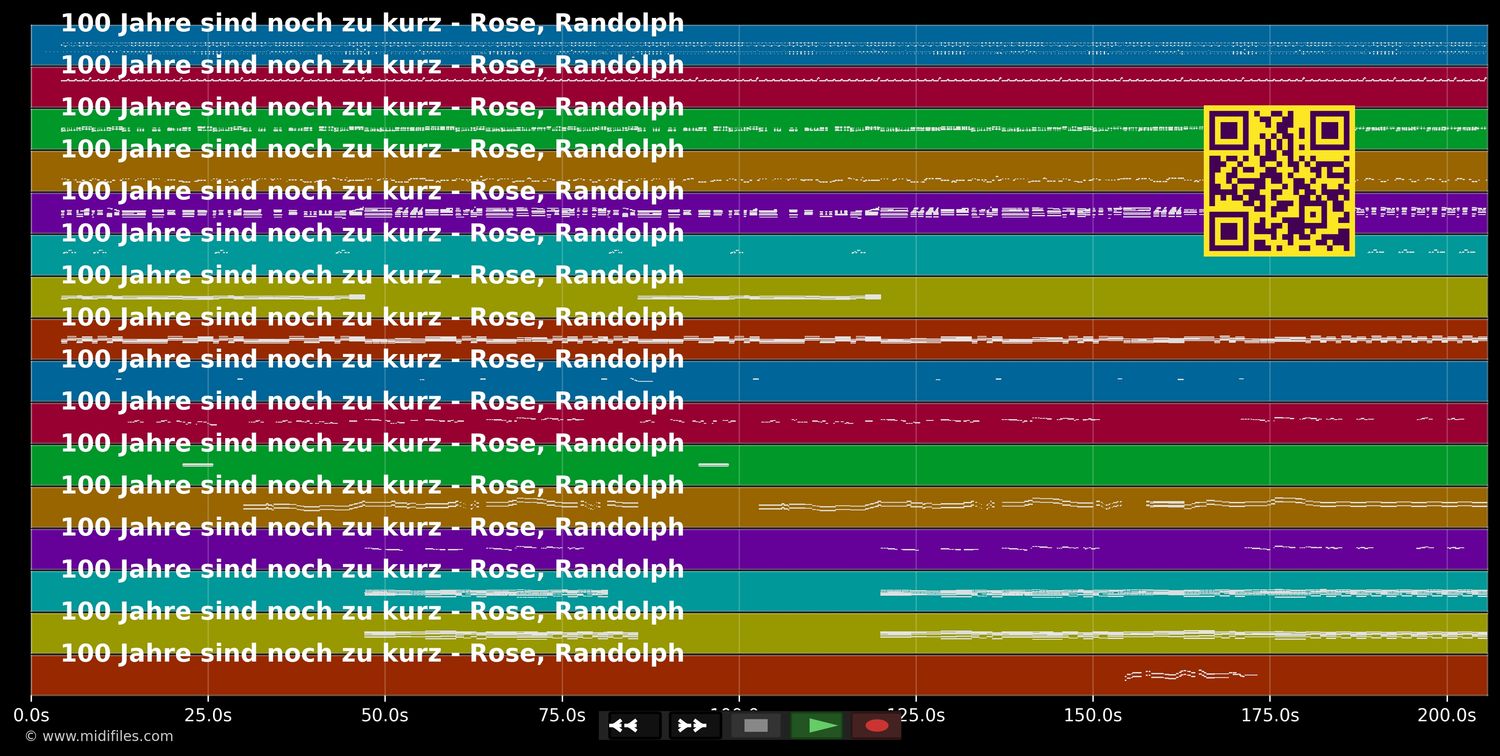This screenshot has width=1500, height=756.
Task: Click the 25.0s timeline label
Action: [x=208, y=715]
